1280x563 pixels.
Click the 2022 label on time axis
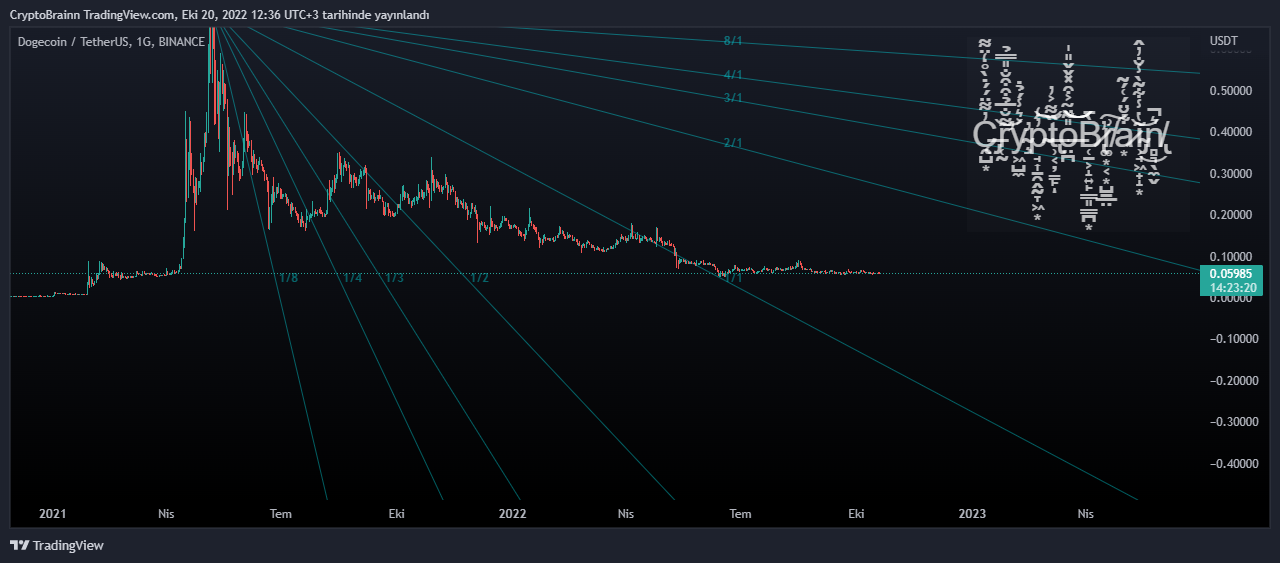512,514
